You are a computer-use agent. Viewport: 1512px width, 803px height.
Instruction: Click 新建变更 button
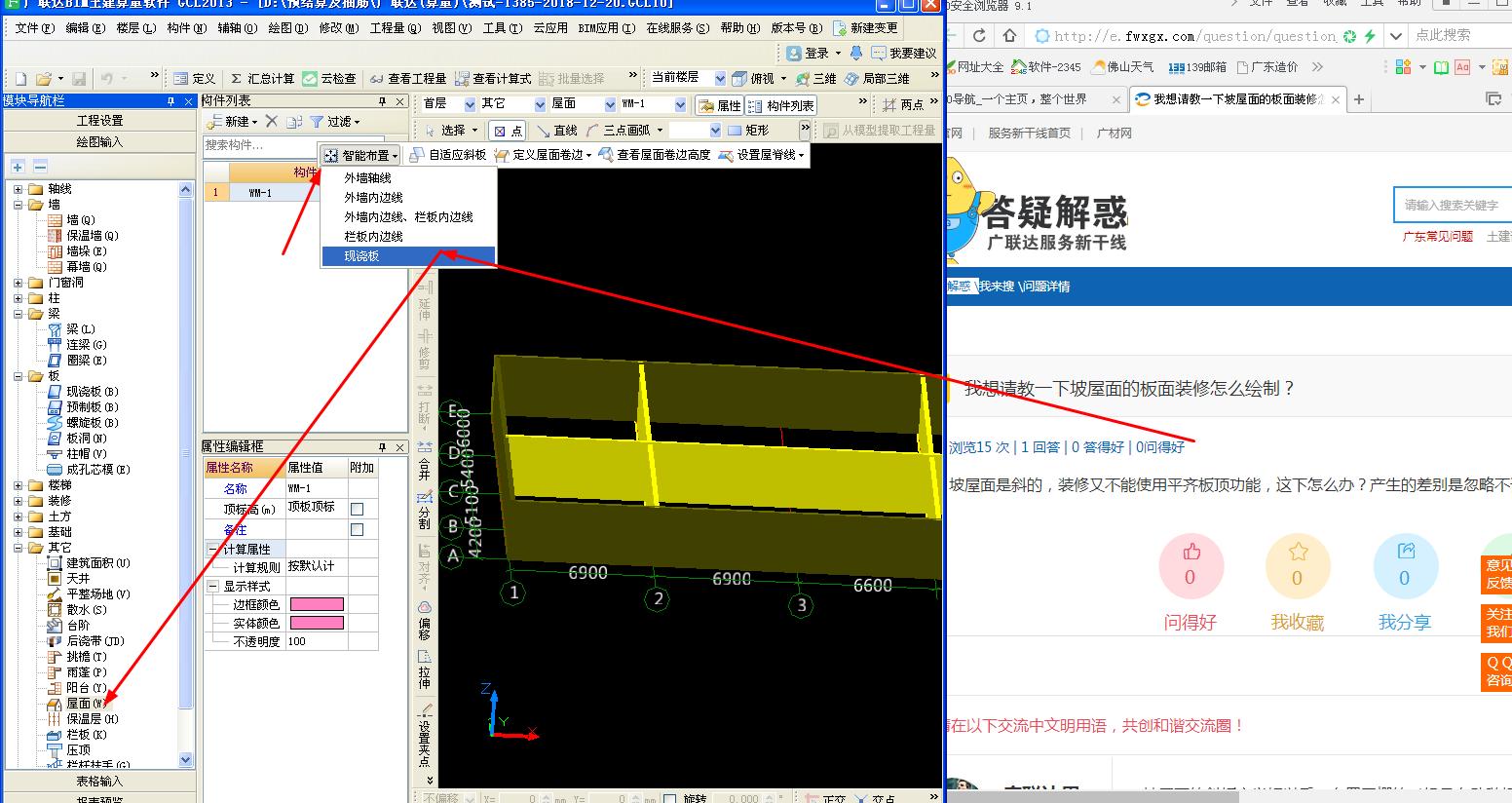pos(866,28)
